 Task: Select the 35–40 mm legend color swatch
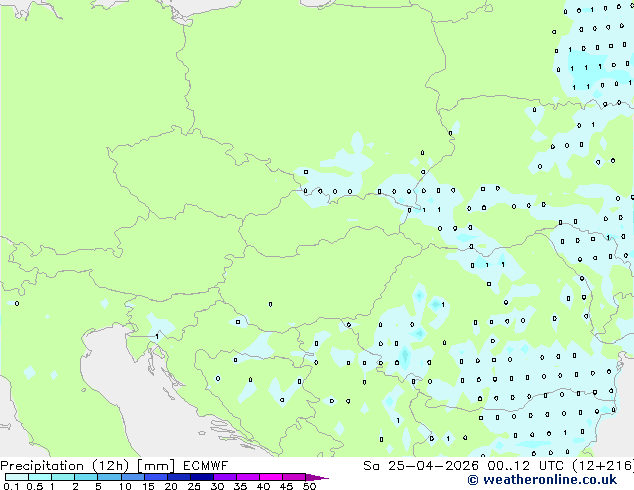click(248, 477)
